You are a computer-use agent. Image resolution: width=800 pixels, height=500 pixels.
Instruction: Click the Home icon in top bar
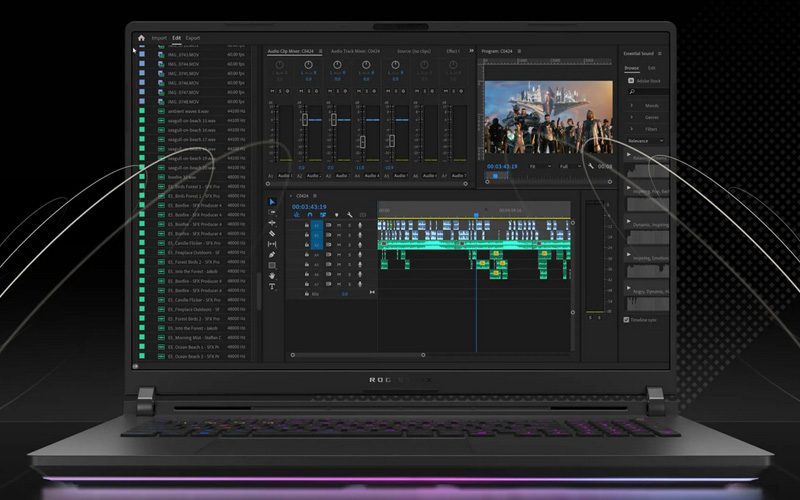pyautogui.click(x=141, y=38)
